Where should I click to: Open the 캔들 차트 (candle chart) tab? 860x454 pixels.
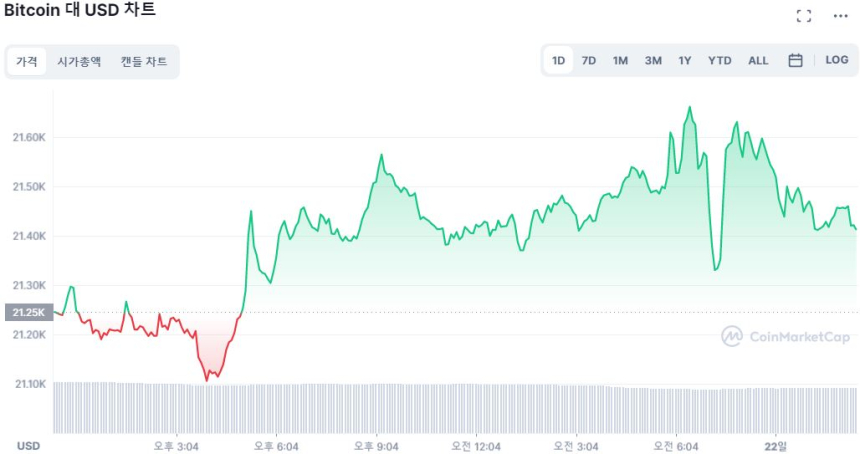pyautogui.click(x=144, y=62)
